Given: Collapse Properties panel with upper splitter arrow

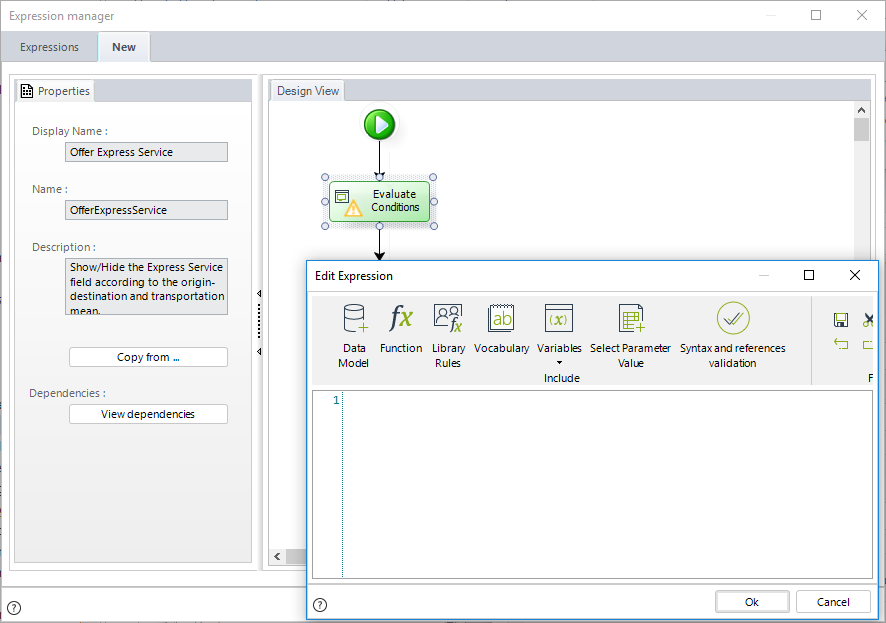Looking at the screenshot, I should (259, 294).
